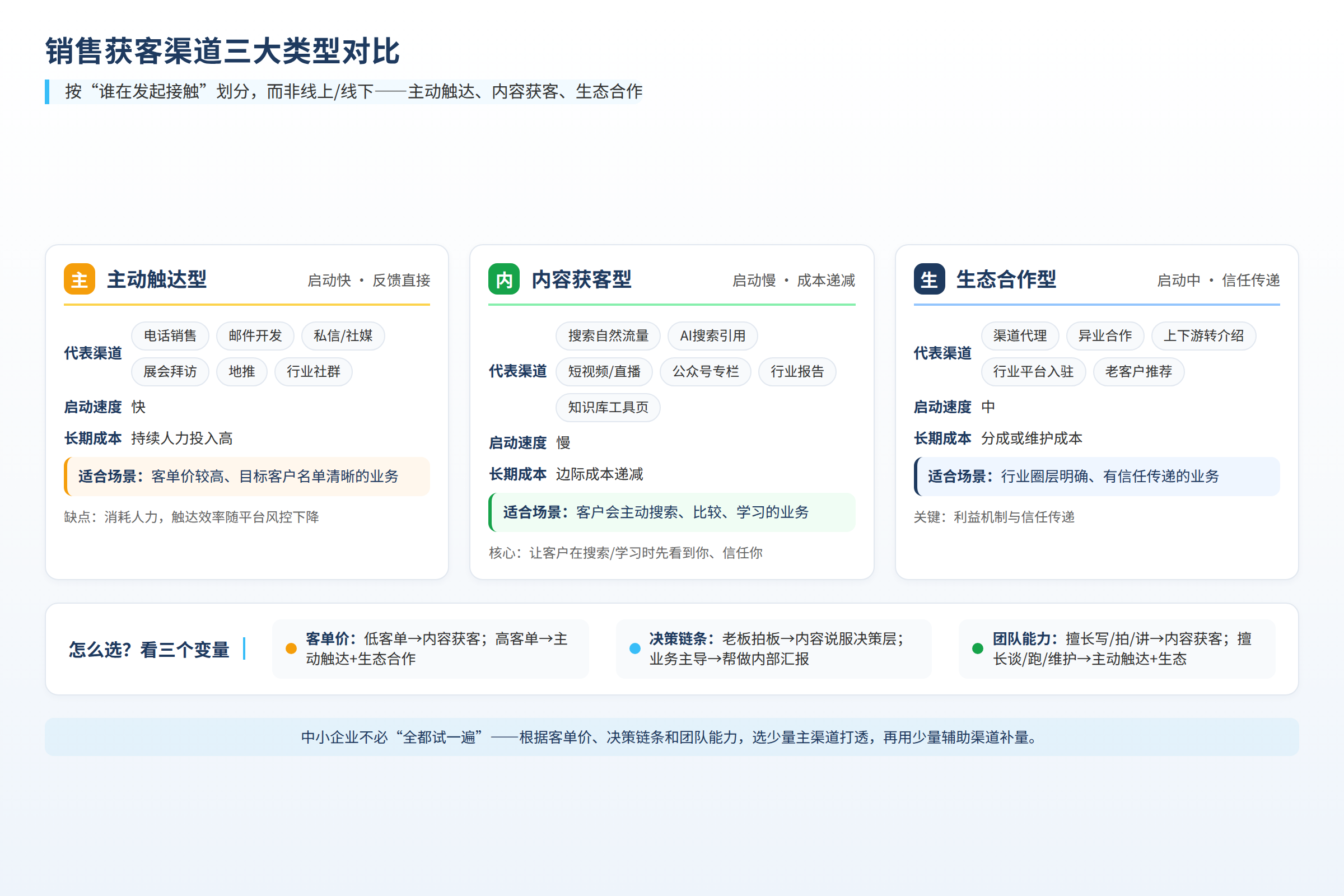1344x896 pixels.
Task: Click the 边际成本递减 value
Action: coord(599,474)
